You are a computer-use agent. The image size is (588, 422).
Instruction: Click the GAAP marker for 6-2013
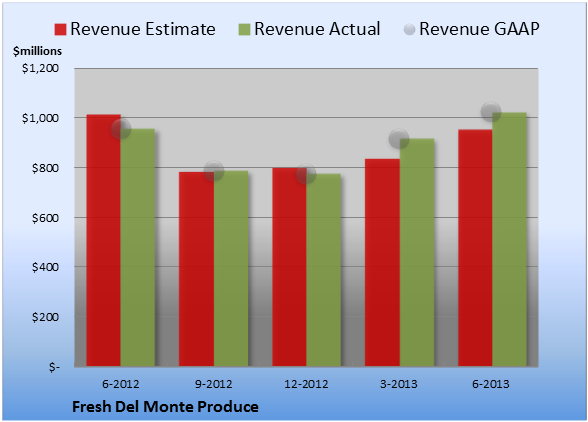491,112
